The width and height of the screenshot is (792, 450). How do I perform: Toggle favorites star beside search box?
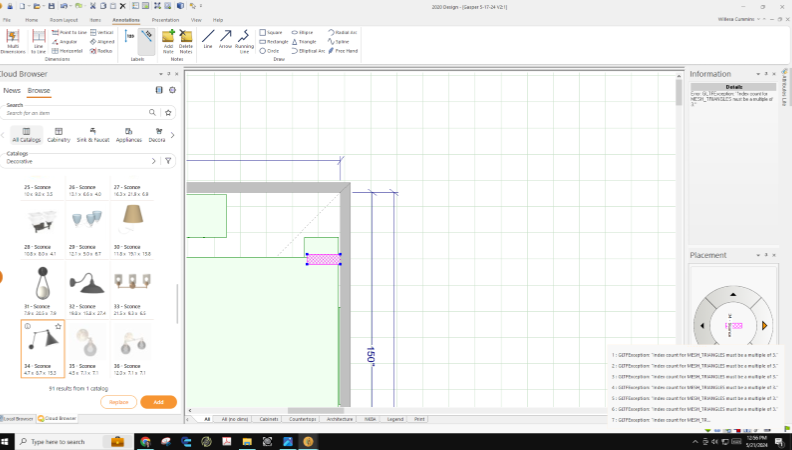pyautogui.click(x=168, y=113)
